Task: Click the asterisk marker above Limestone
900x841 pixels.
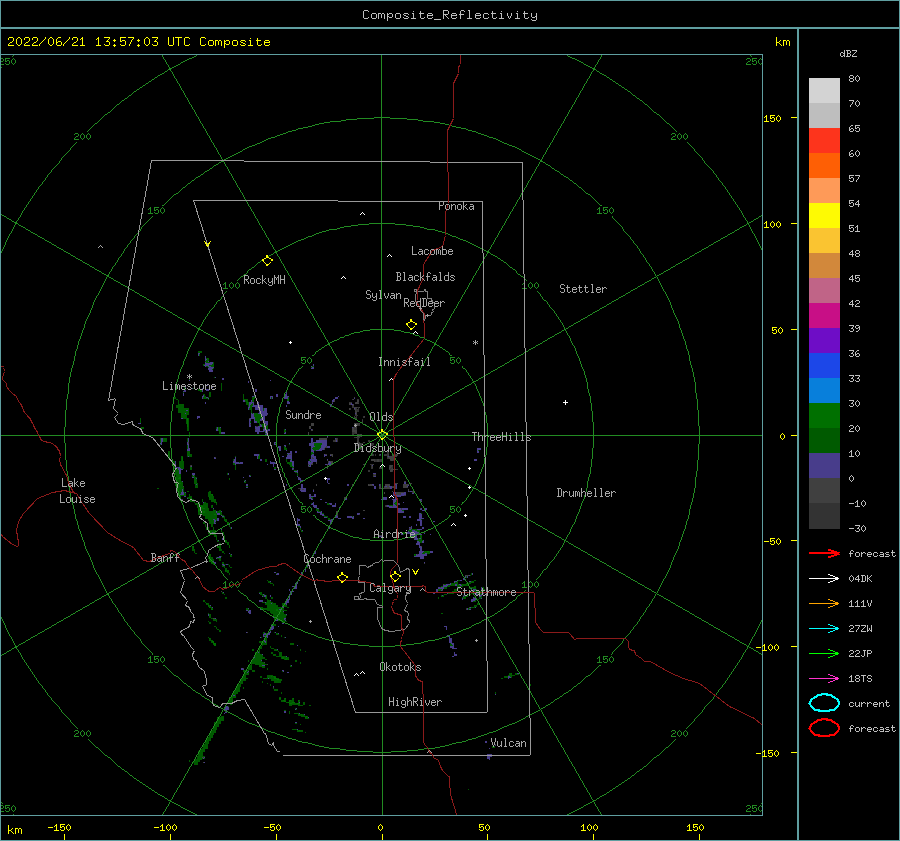Action: (x=189, y=377)
